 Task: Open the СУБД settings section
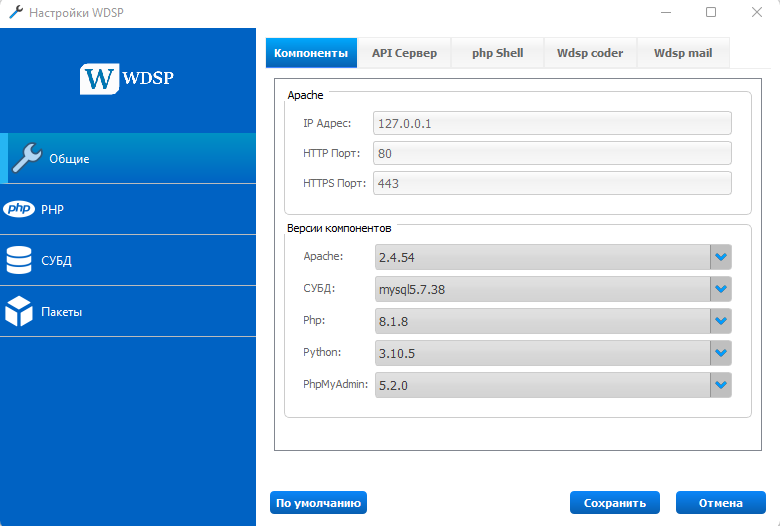tap(128, 260)
